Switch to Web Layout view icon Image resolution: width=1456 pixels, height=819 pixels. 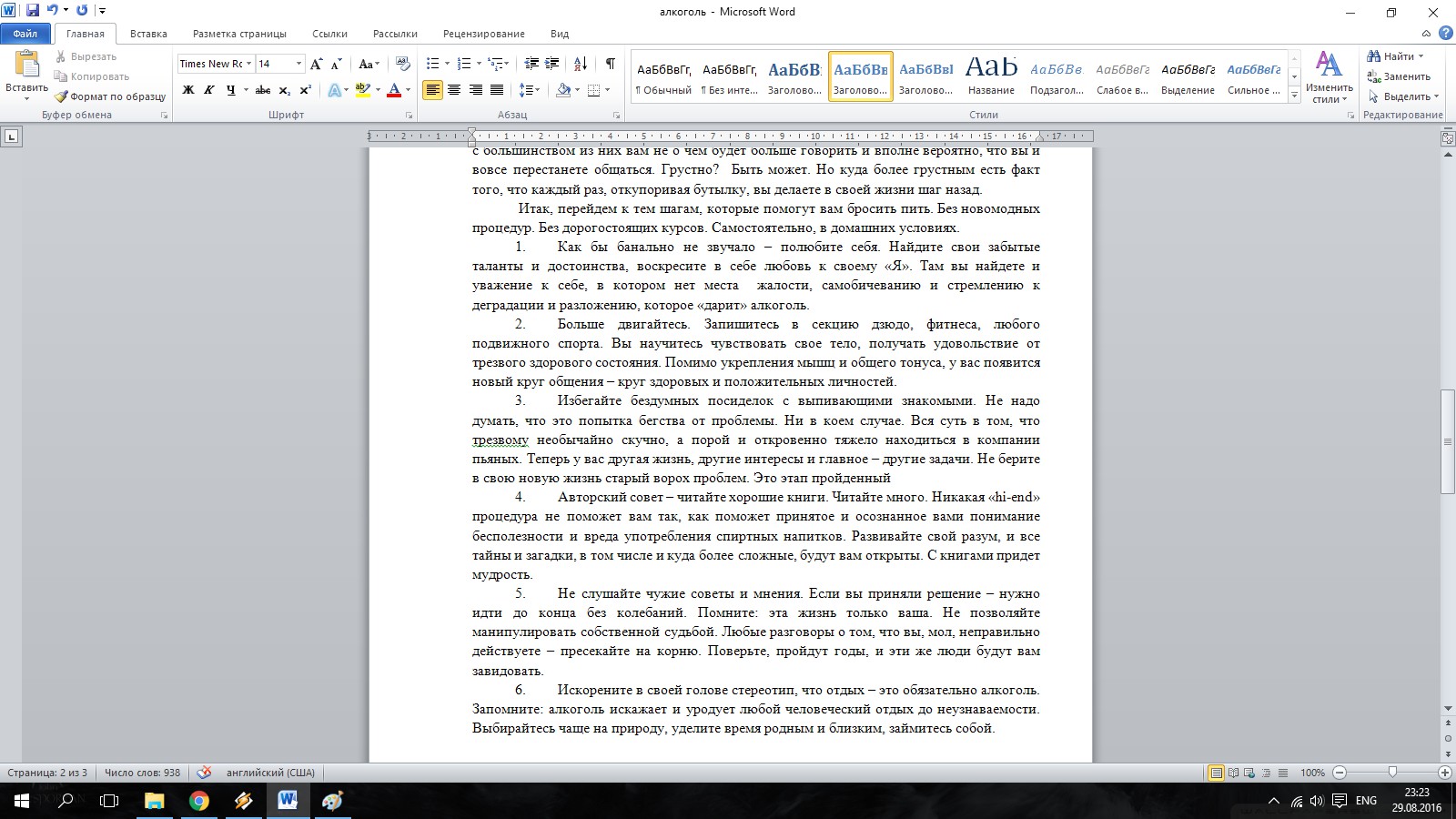(x=1249, y=773)
